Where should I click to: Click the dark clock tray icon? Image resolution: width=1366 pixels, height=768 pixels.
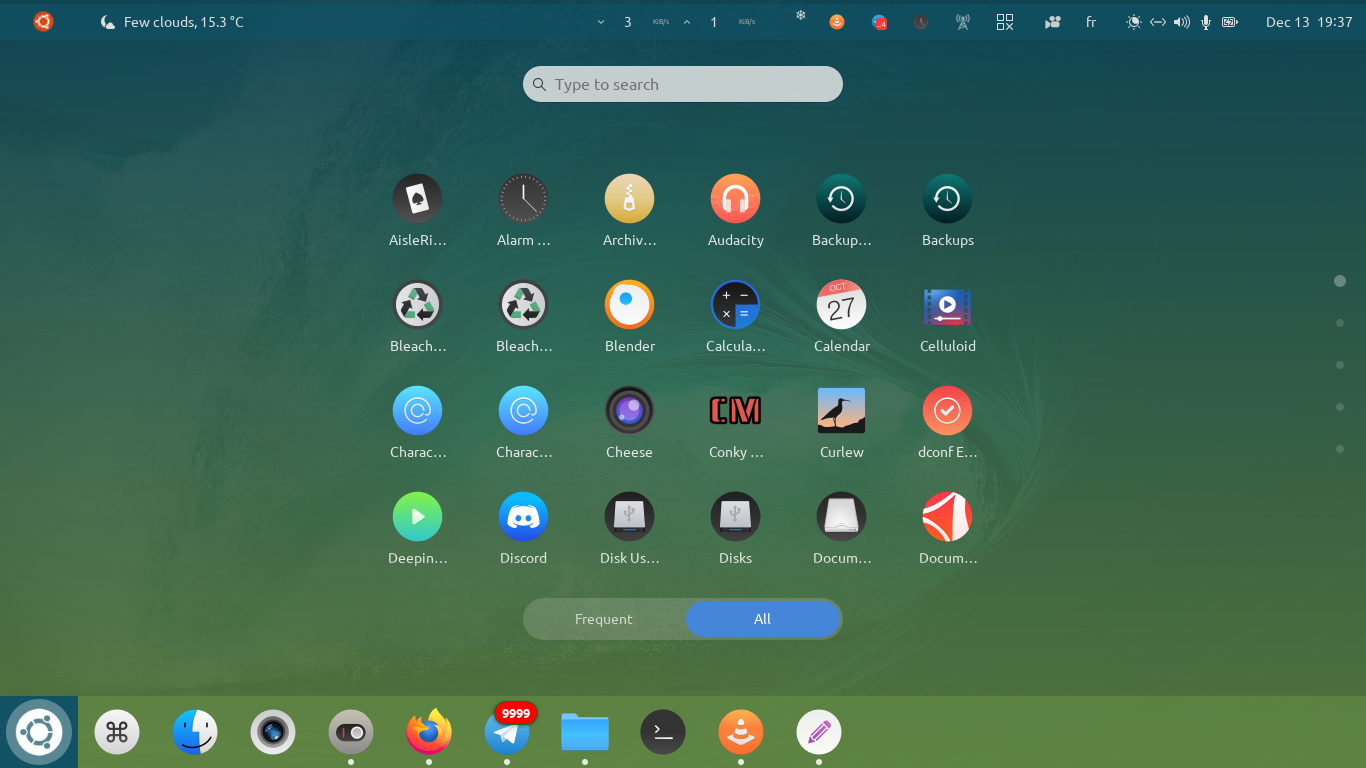pos(921,21)
